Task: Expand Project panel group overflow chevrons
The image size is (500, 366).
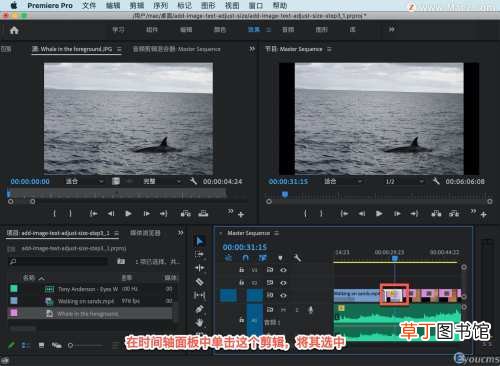Action: point(180,233)
